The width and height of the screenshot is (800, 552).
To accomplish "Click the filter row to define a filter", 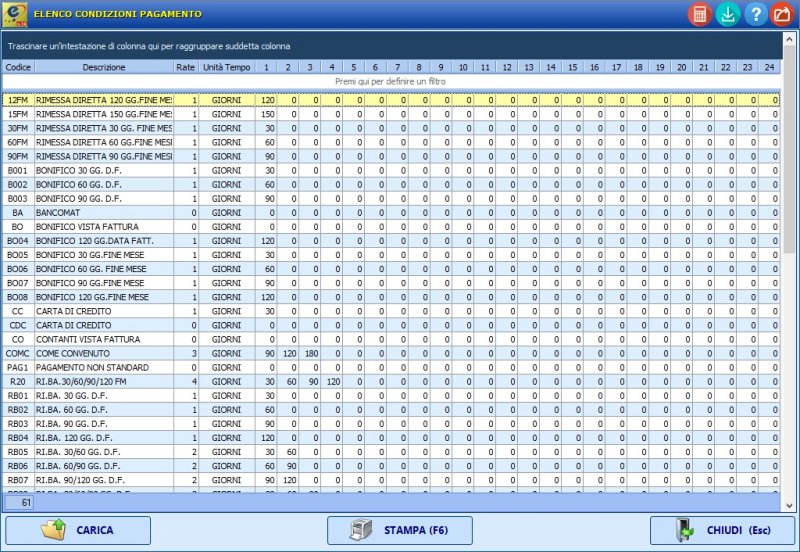I will point(390,80).
